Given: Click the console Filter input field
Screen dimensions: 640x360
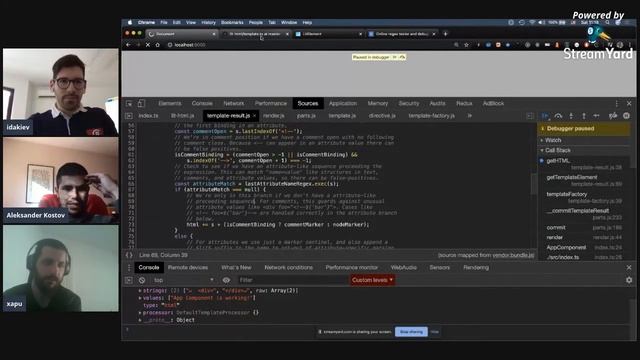Looking at the screenshot, I should [292, 280].
